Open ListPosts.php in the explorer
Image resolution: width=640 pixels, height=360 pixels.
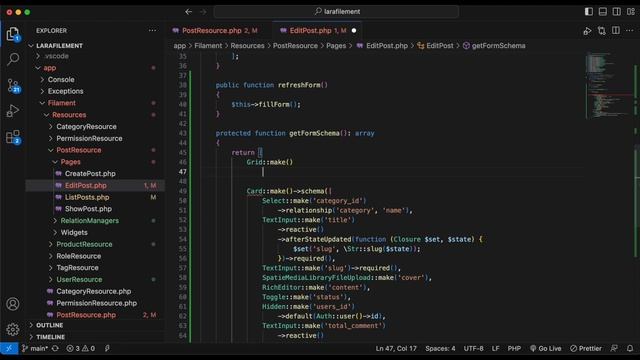87,197
